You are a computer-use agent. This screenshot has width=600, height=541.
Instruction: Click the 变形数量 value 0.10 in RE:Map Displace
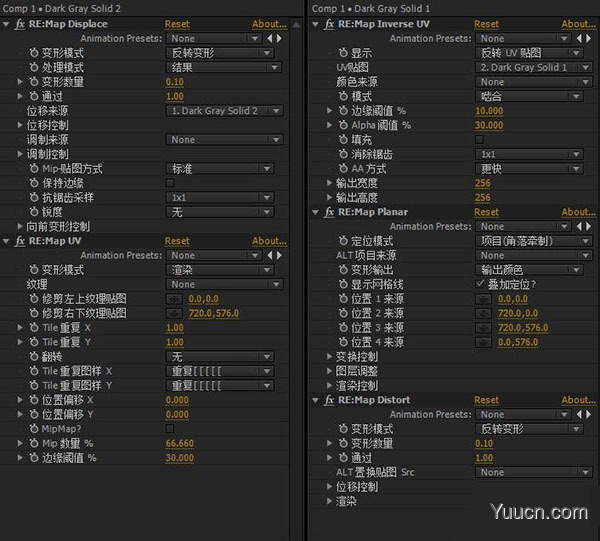[174, 82]
